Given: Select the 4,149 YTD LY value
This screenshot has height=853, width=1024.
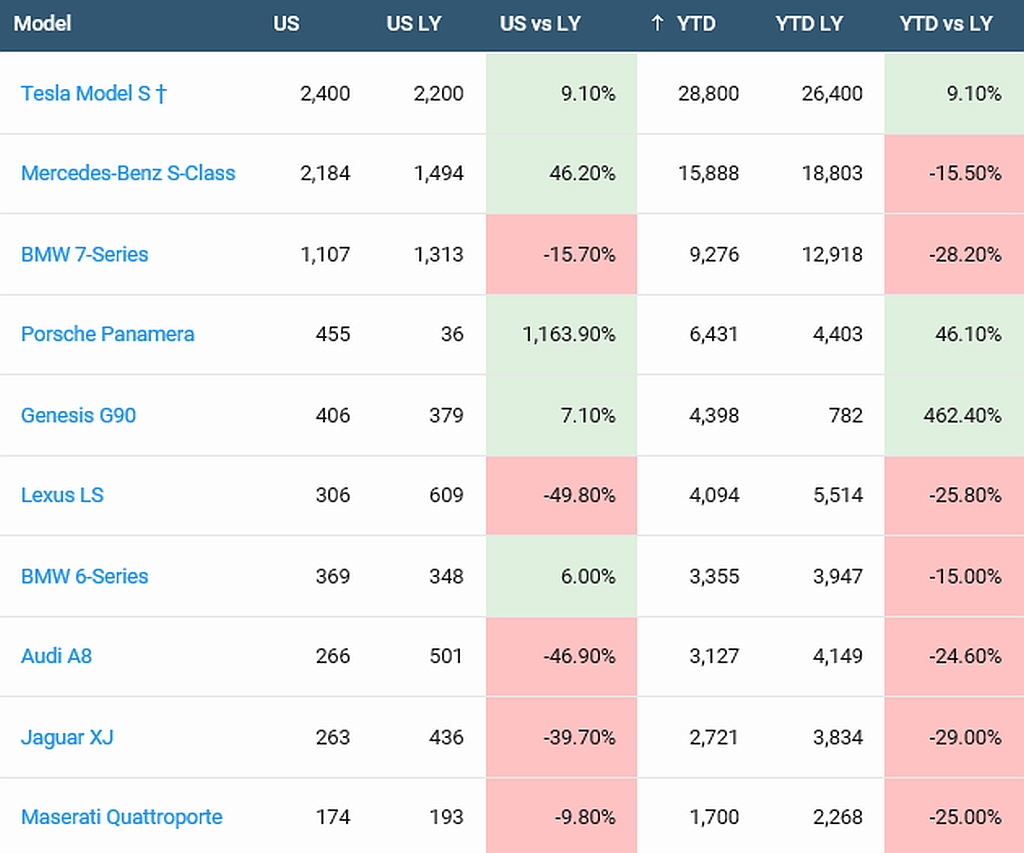Looking at the screenshot, I should [x=838, y=656].
